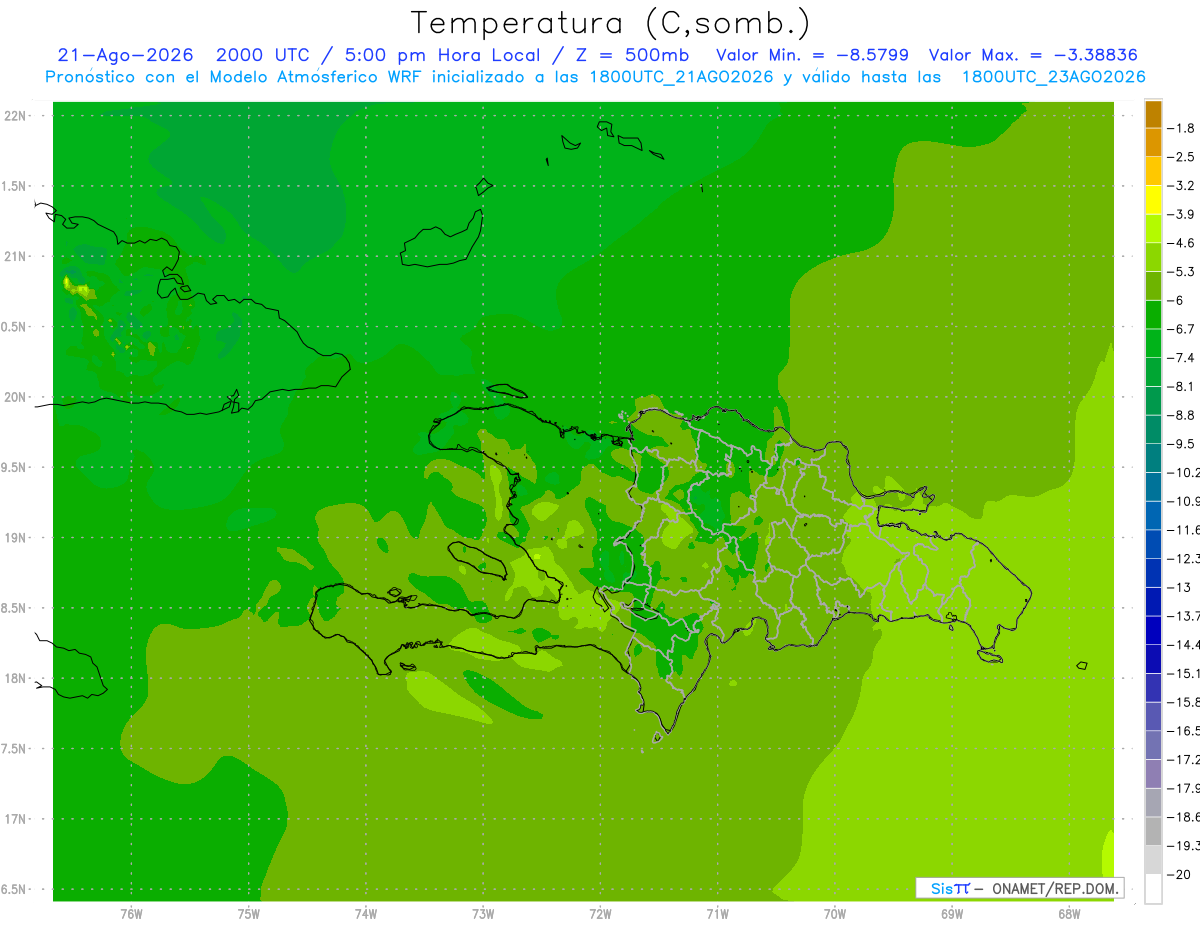
Task: Click the "2000 UTC" time text
Action: [262, 55]
